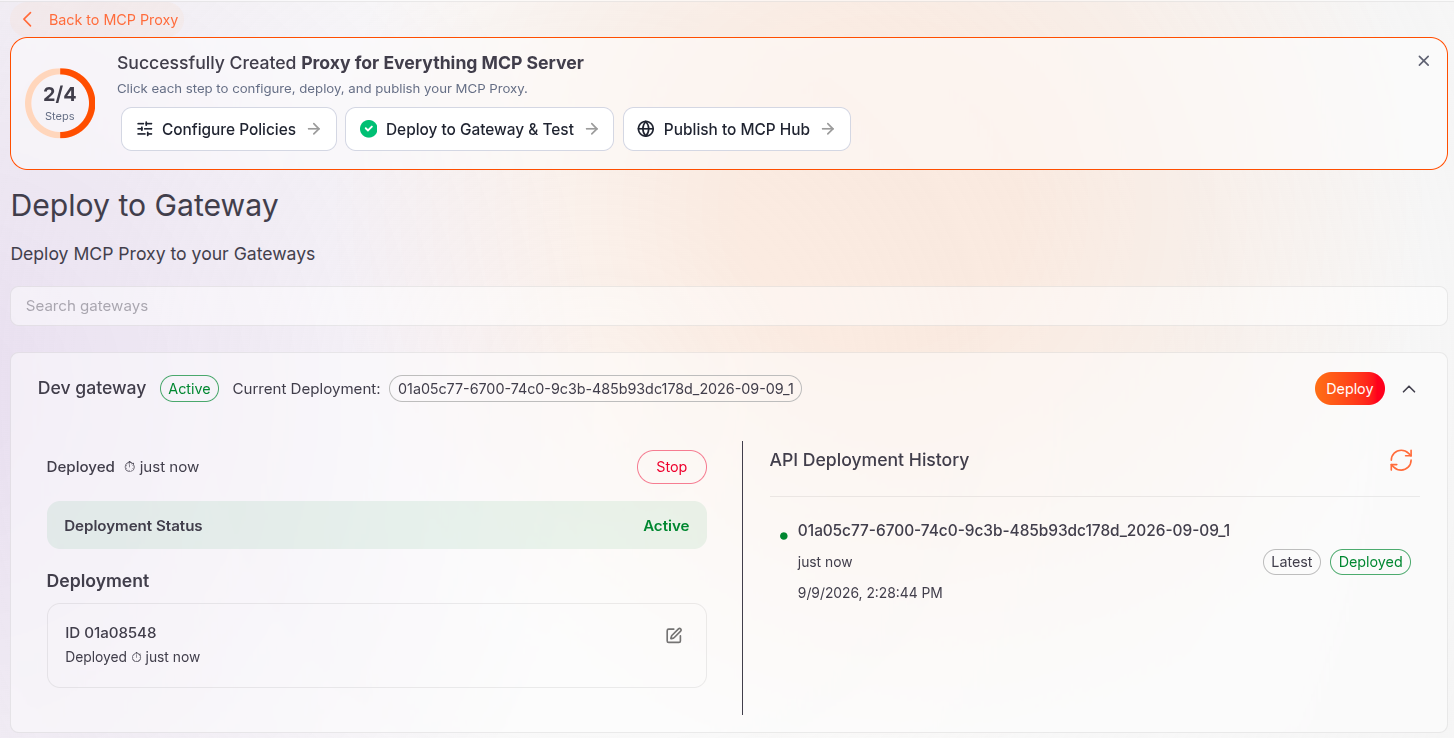Edit deployment ID 01a08548
The height and width of the screenshot is (738, 1454).
[674, 636]
